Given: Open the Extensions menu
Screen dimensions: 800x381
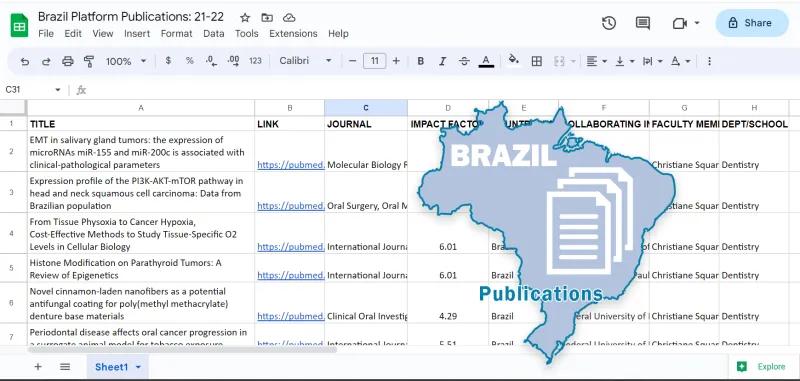Looking at the screenshot, I should [293, 34].
